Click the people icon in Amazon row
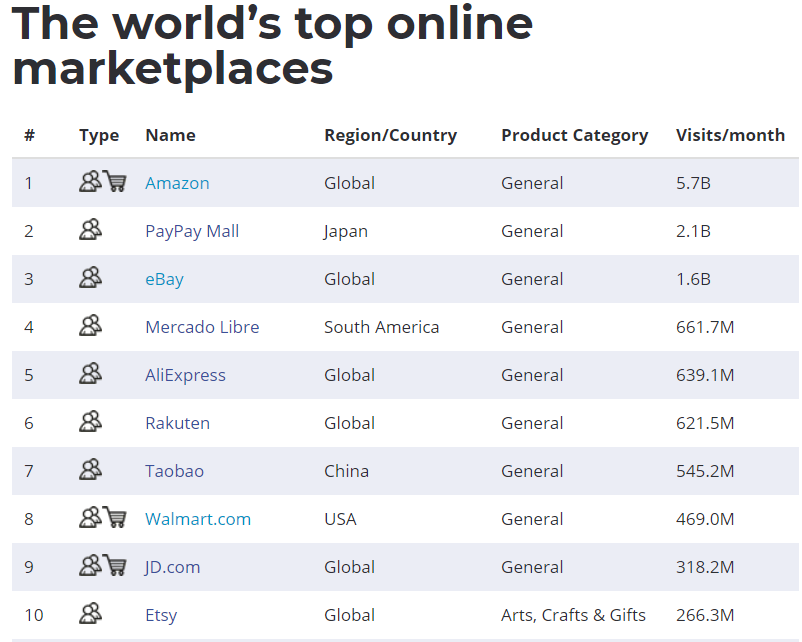The image size is (802, 642). pos(91,182)
